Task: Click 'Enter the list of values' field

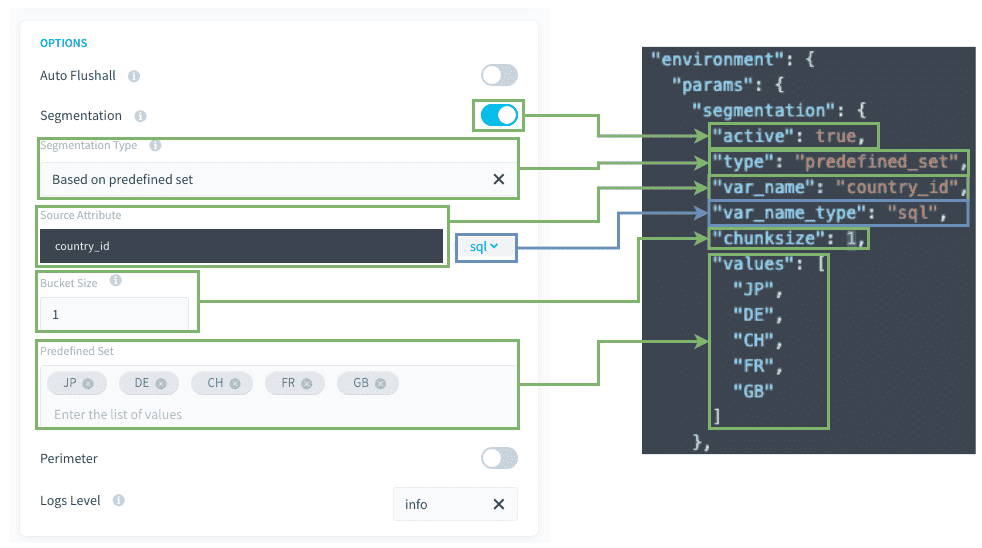Action: click(118, 415)
